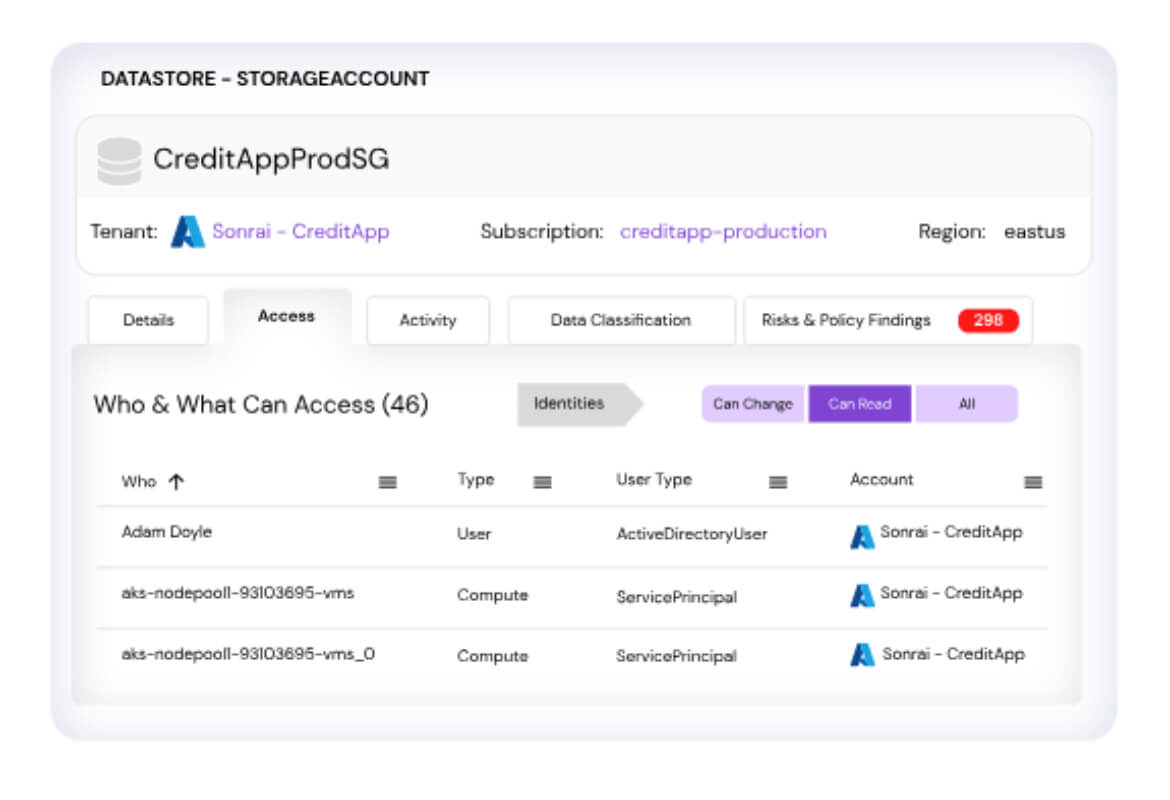Click Sonrai - CreditApp account for Adam Doyle

point(951,532)
